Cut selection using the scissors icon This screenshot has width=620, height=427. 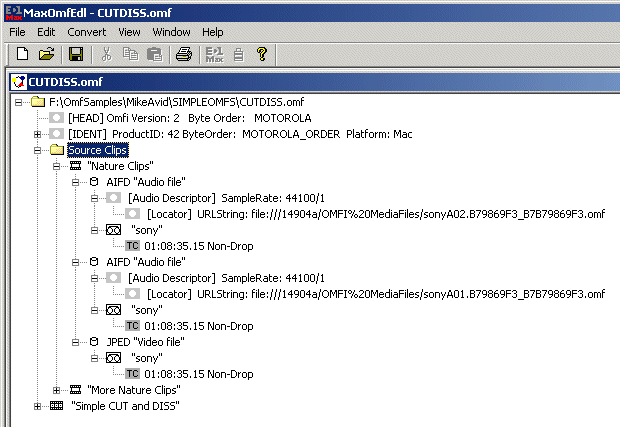[106, 54]
